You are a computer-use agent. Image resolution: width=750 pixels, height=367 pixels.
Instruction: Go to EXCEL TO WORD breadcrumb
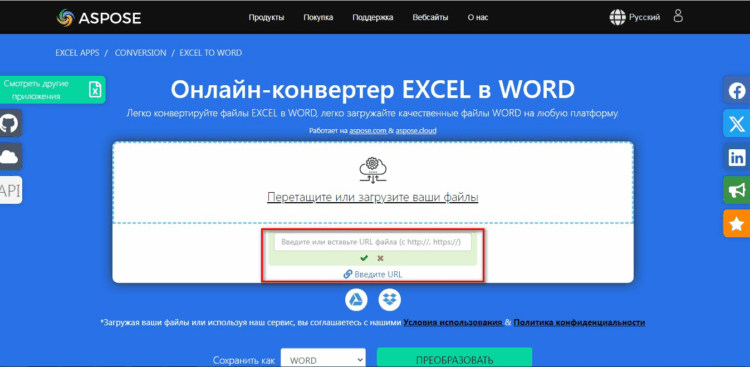pos(210,53)
